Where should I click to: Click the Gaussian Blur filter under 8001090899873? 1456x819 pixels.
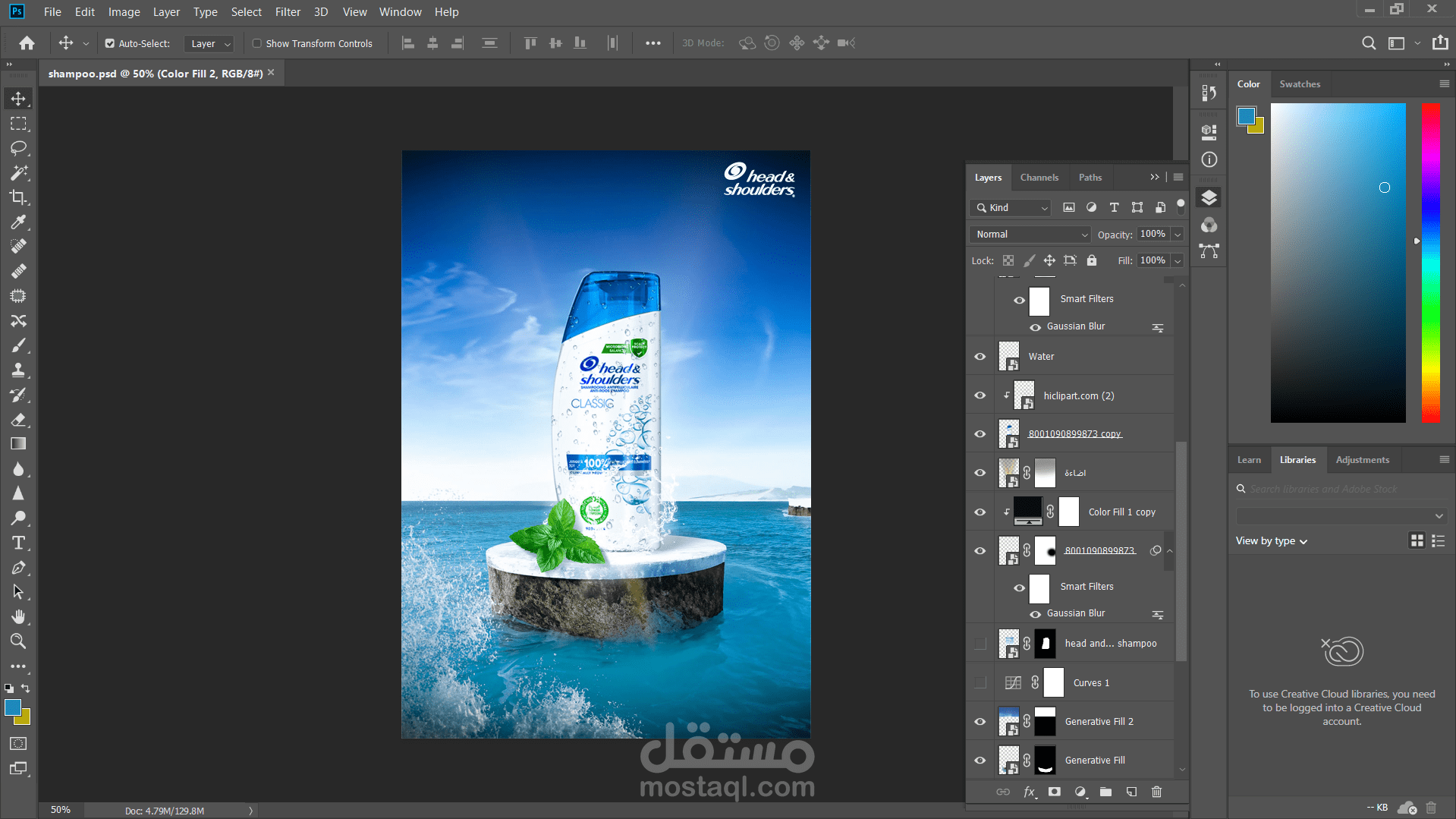pos(1076,613)
